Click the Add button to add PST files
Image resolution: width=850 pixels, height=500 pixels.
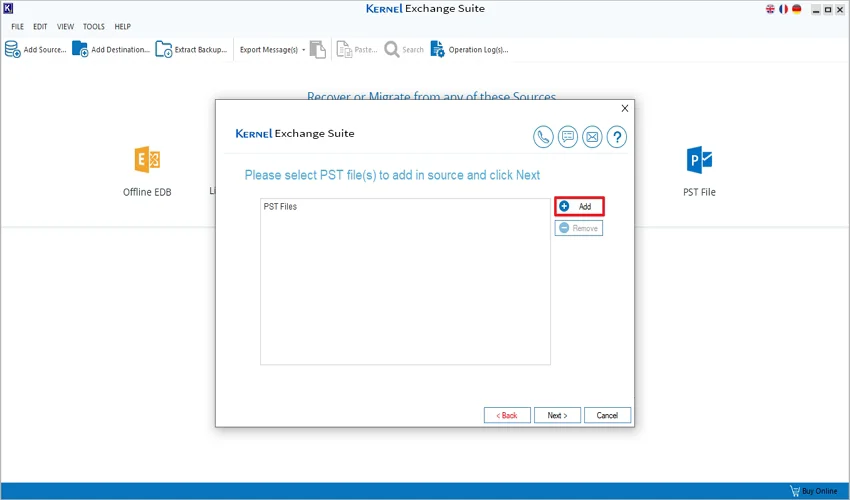click(579, 206)
